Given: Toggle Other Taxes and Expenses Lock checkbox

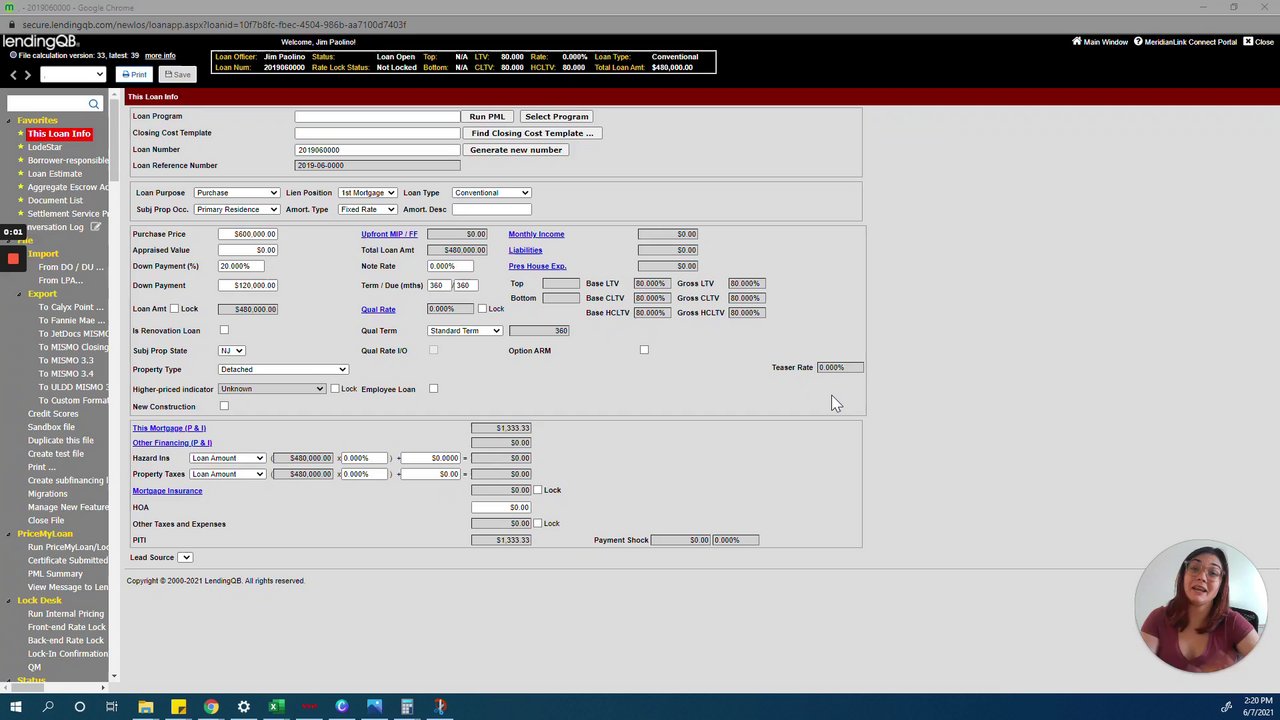Looking at the screenshot, I should pos(538,523).
